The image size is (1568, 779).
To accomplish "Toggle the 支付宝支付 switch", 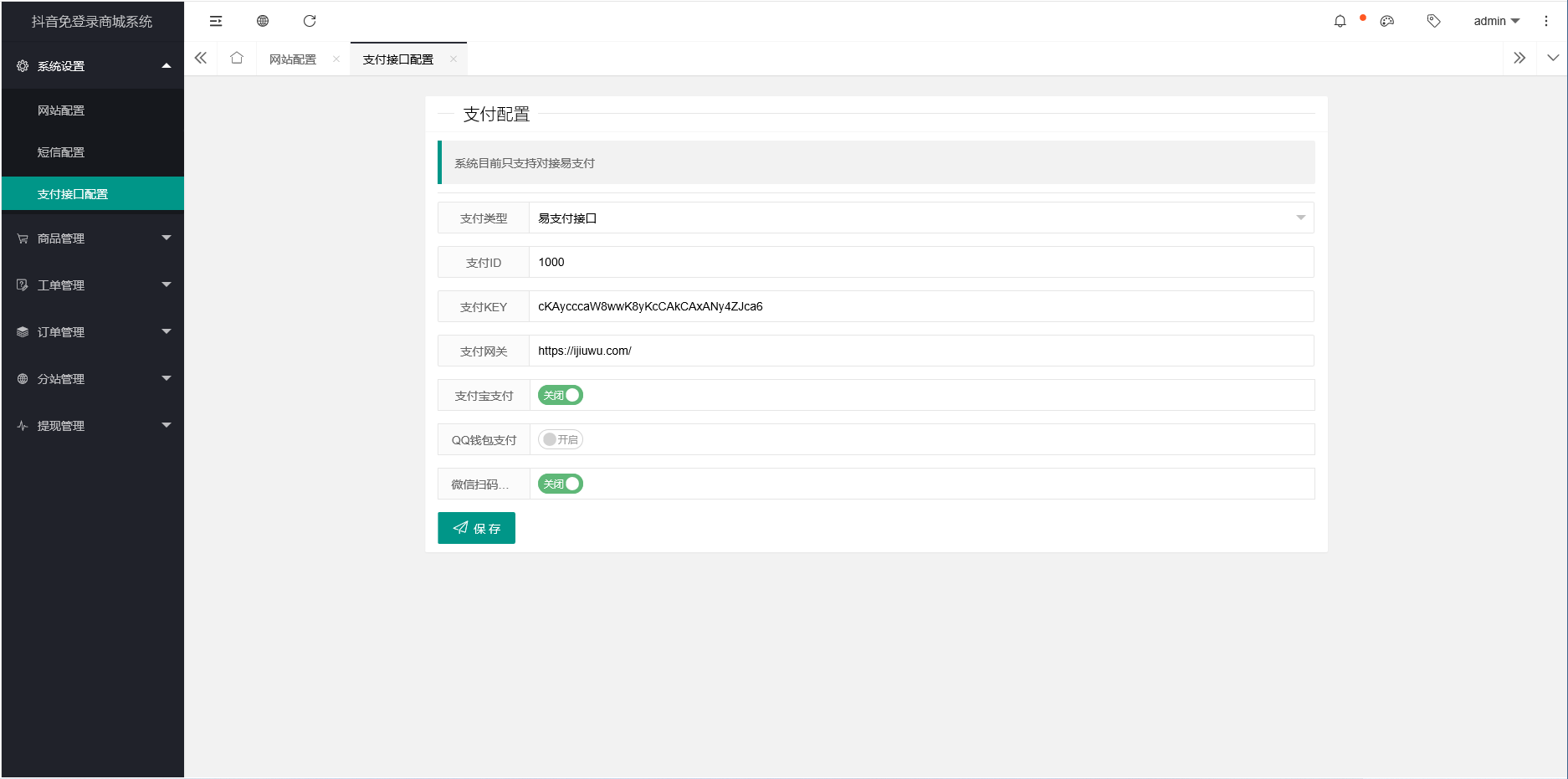I will pos(561,395).
